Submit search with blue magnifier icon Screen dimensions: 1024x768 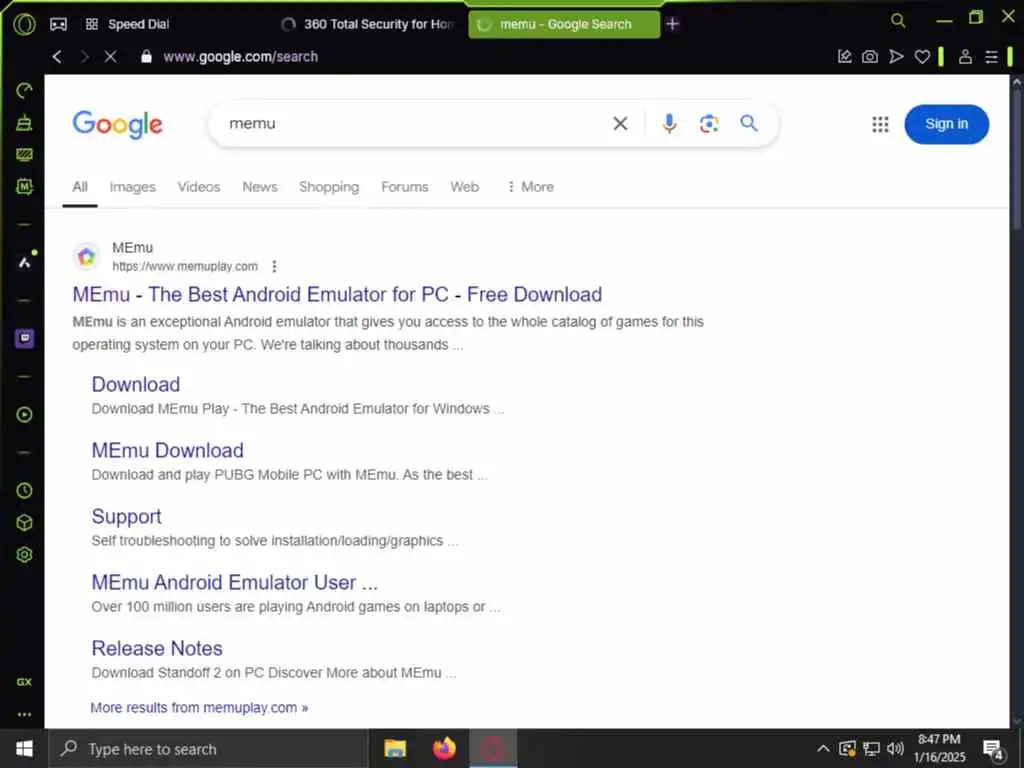(748, 123)
